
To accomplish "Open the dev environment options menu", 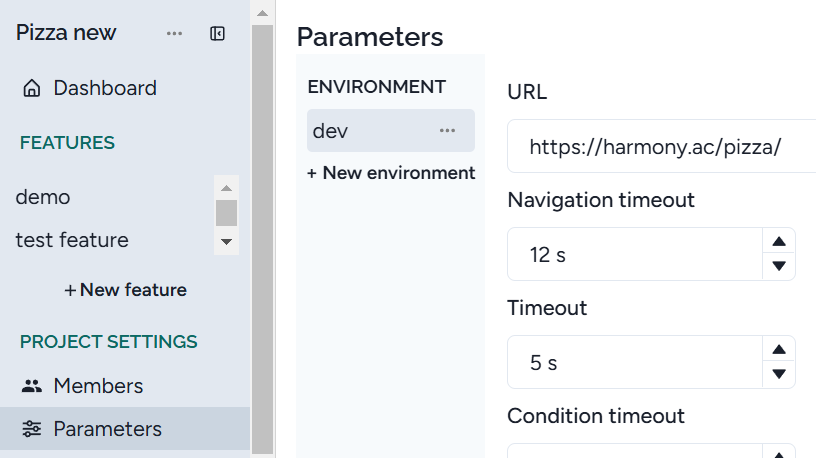I will coord(447,131).
